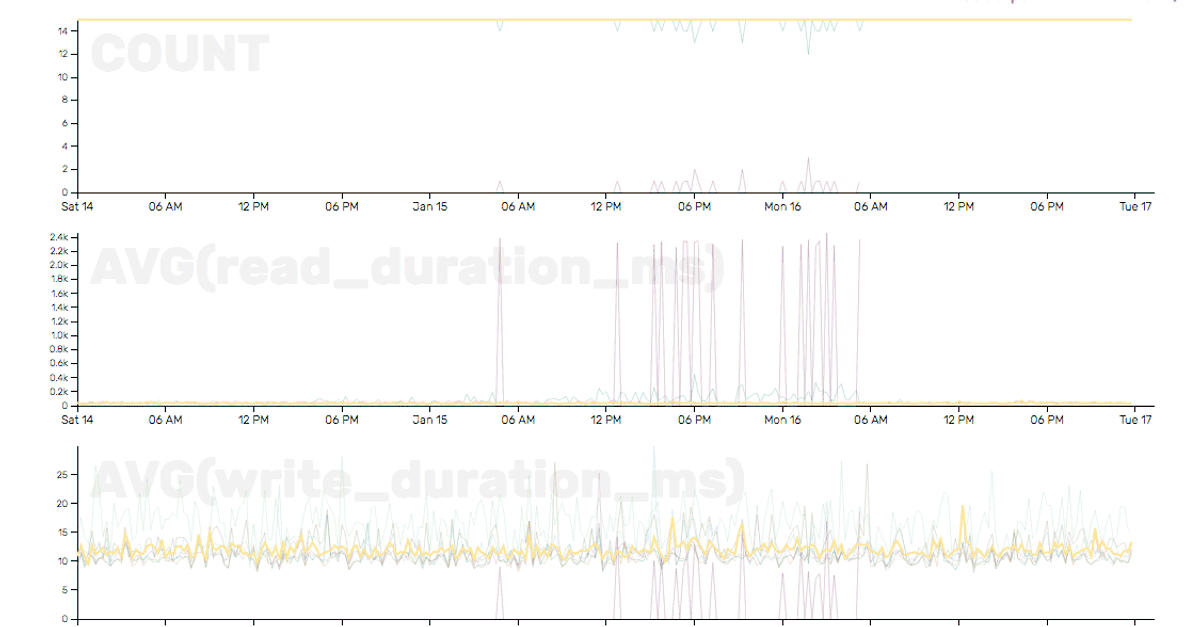Viewport: 1200px width, 627px height.
Task: Click "1.6k" on the read_duration_ms y-axis
Action: (x=59, y=294)
